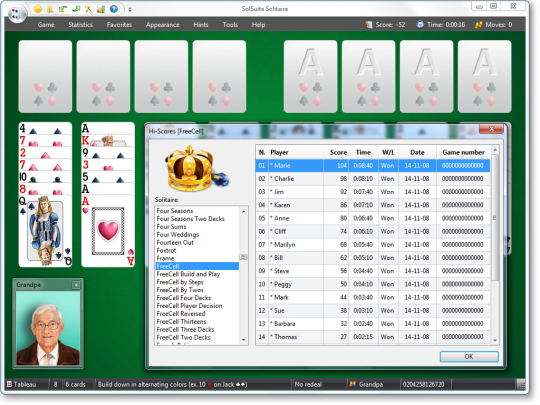Select Charlie row in hi-scores

[373, 179]
